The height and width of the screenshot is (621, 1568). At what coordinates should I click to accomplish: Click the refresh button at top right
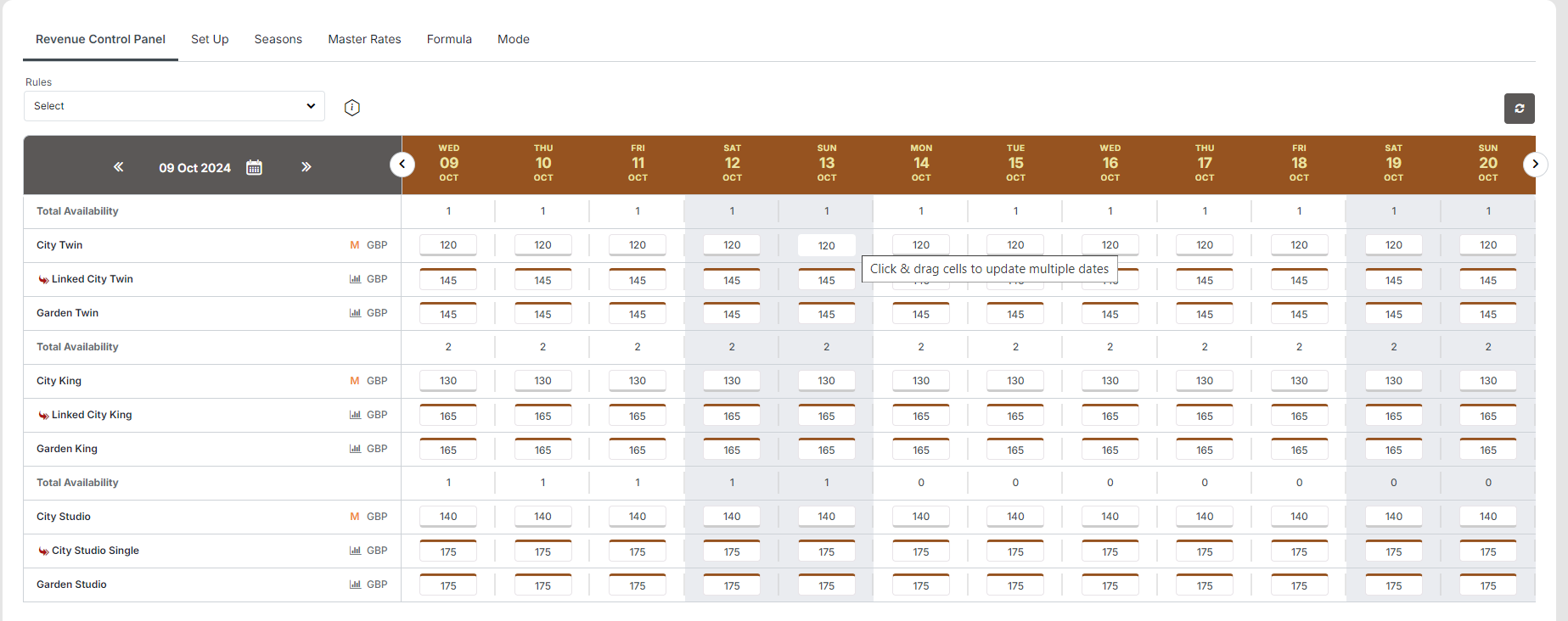[1519, 109]
